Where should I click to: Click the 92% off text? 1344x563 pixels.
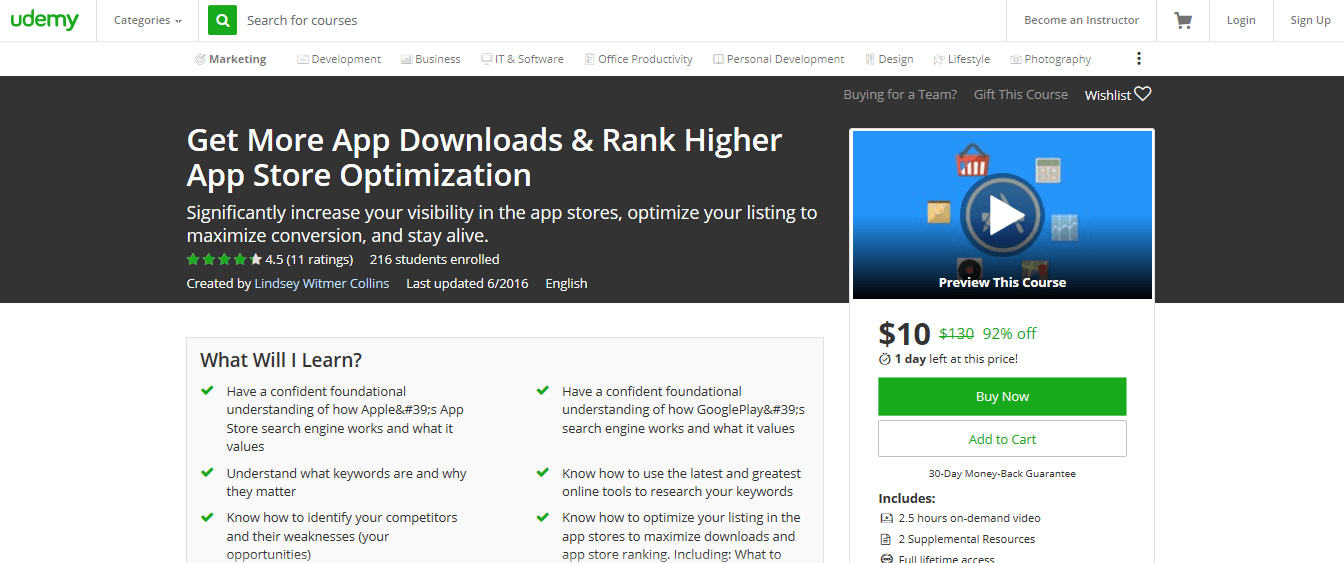tap(1009, 334)
